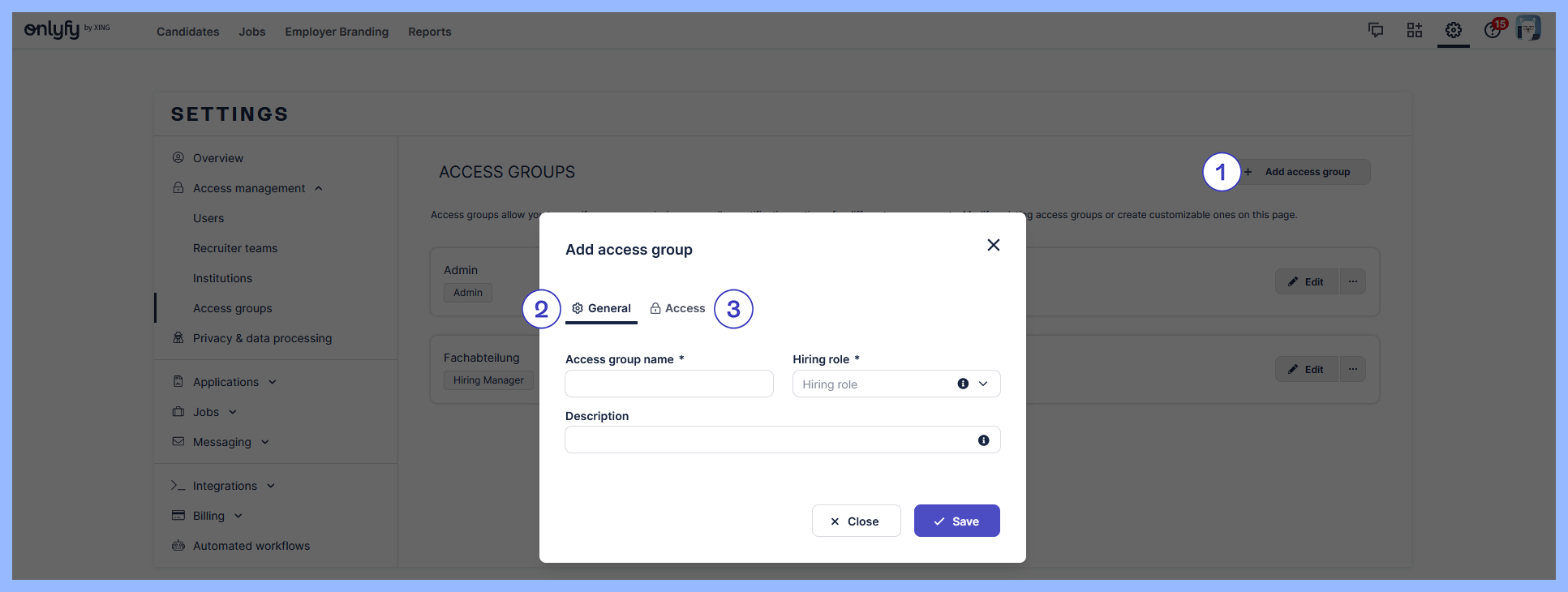This screenshot has width=1568, height=592.
Task: Open more options for Fachabteilung access group
Action: pos(1353,369)
